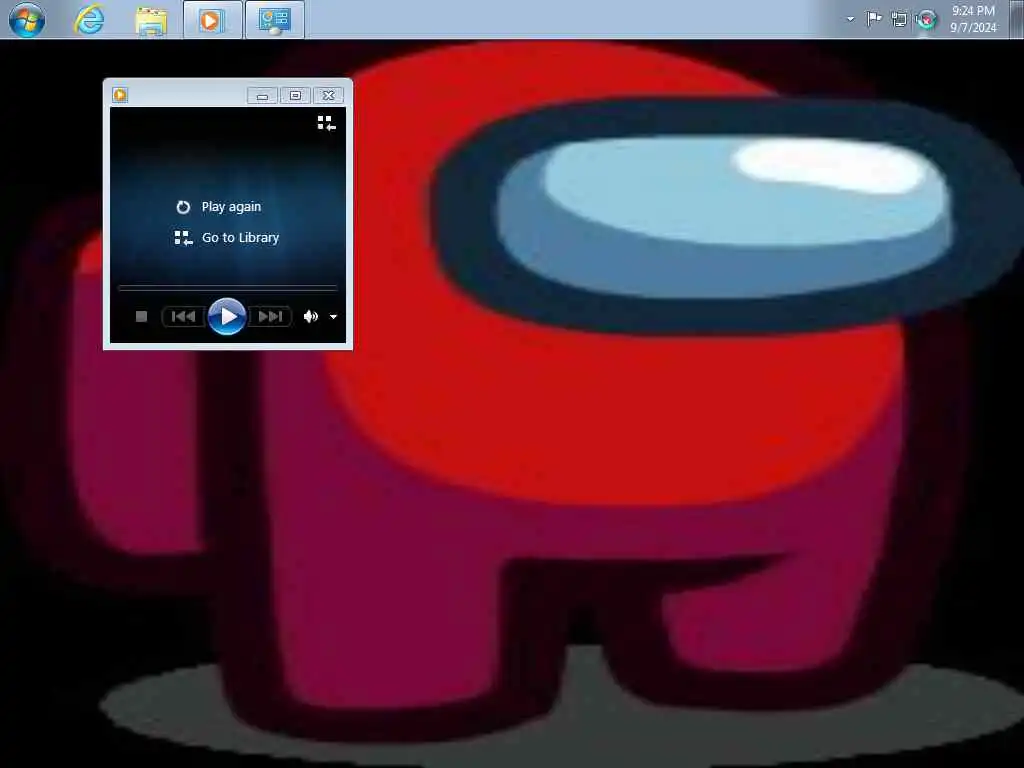Maximize the Media Player window

tap(295, 96)
